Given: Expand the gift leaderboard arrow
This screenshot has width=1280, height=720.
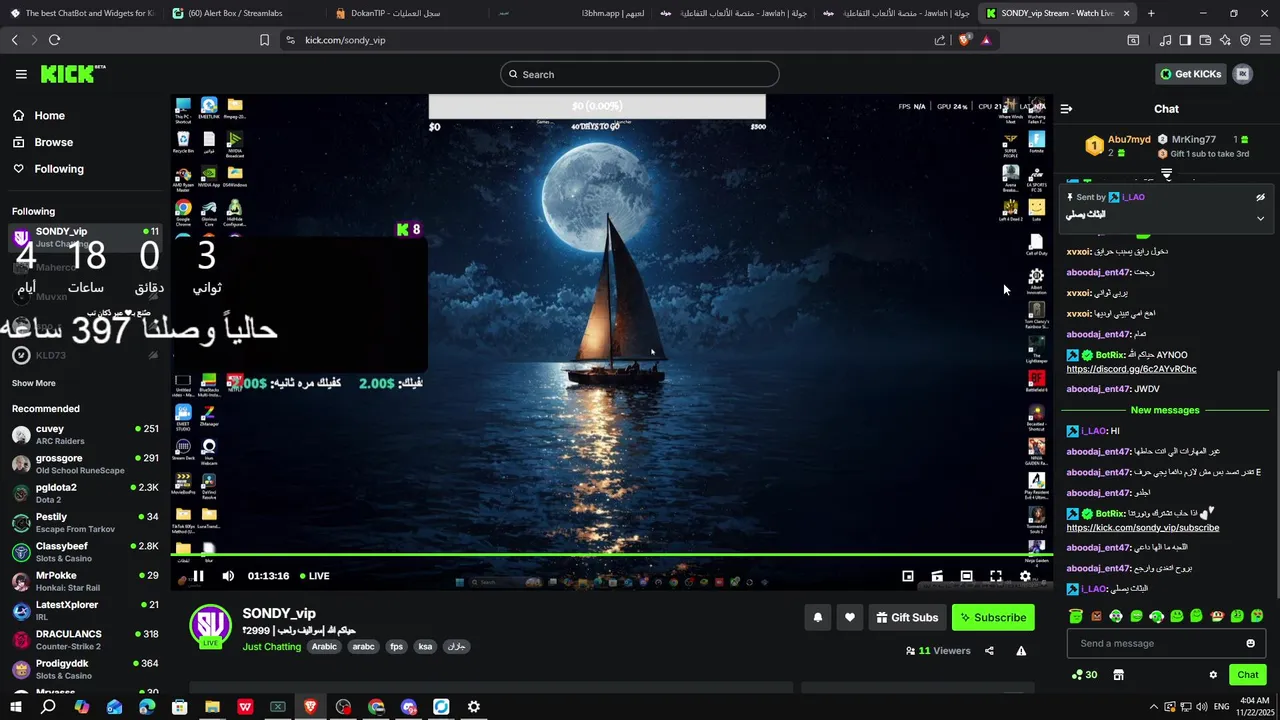Looking at the screenshot, I should coord(1166,174).
